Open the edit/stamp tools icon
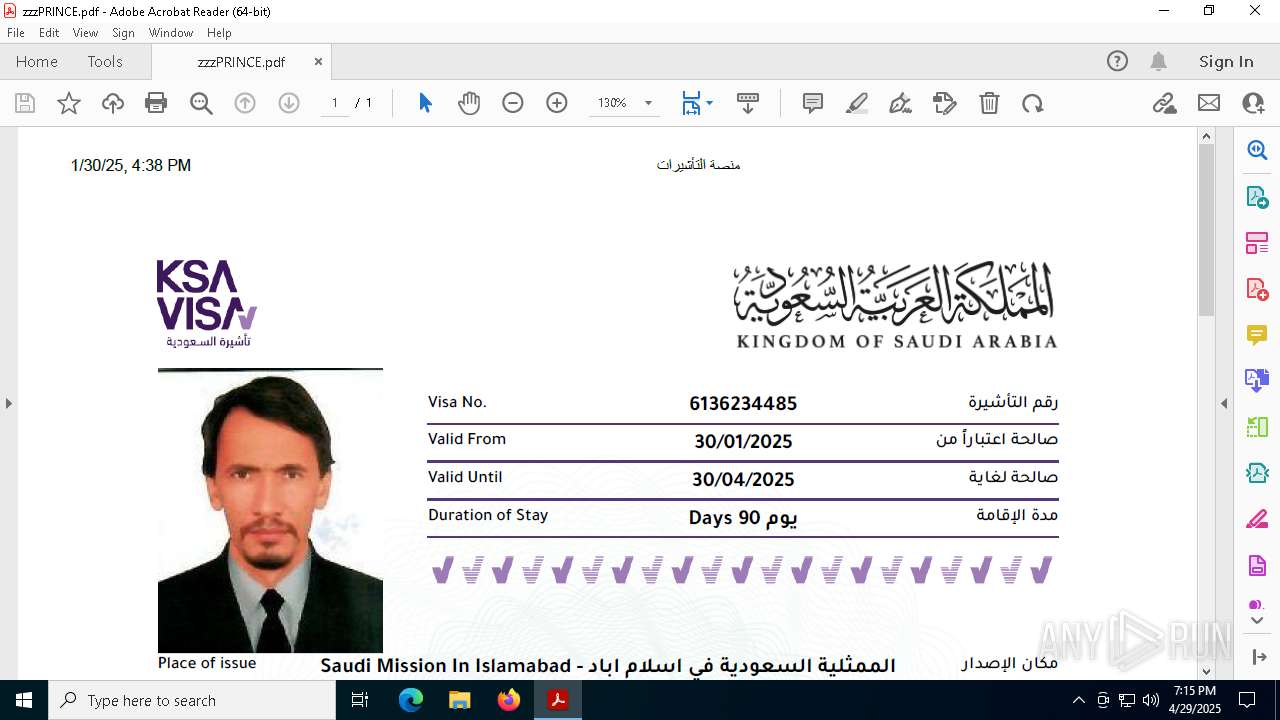The width and height of the screenshot is (1280, 720). (945, 103)
